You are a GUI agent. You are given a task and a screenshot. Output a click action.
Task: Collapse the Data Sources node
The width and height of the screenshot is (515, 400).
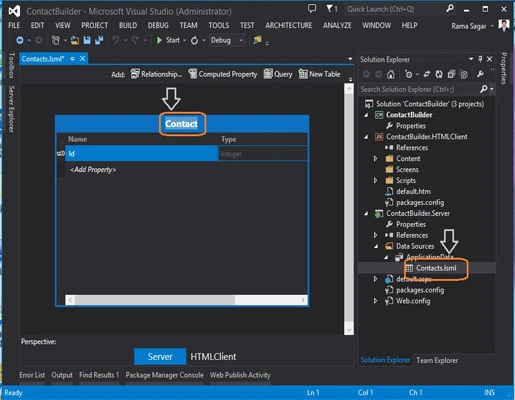376,246
